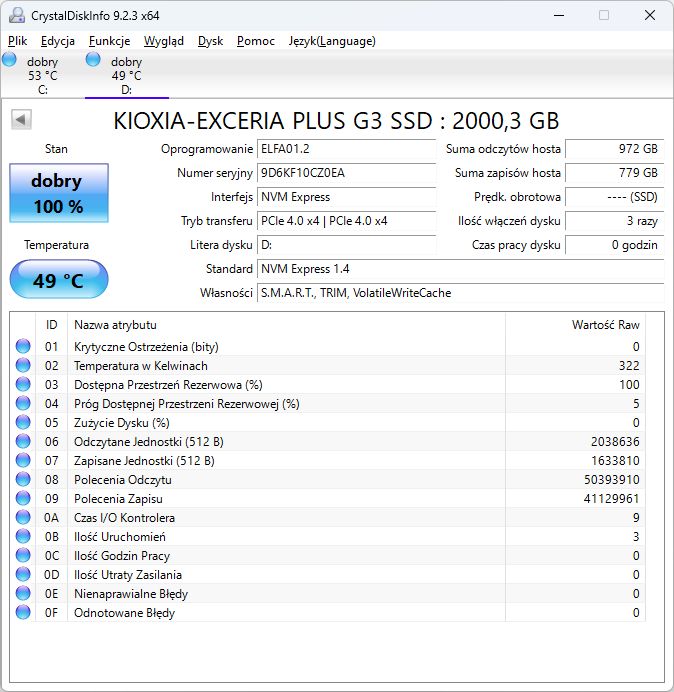Click the Tryb transferu PCIe 4.0 x4 field
The height and width of the screenshot is (692, 674).
coord(346,221)
